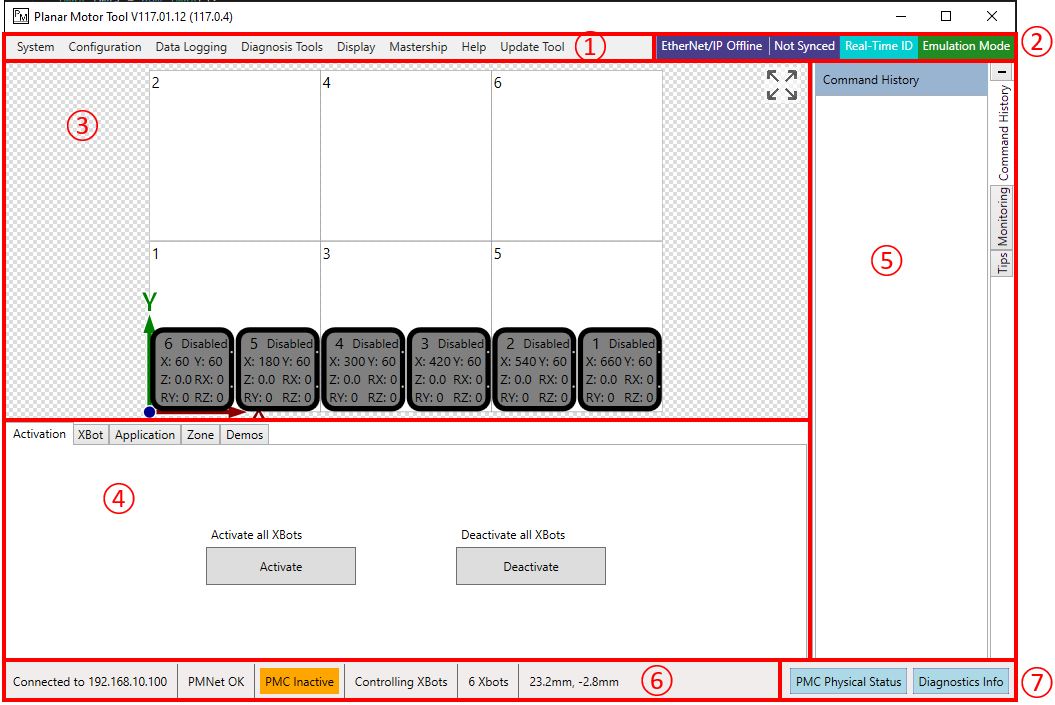Click the Real-Time ID indicator
The height and width of the screenshot is (705, 1055).
tap(878, 46)
